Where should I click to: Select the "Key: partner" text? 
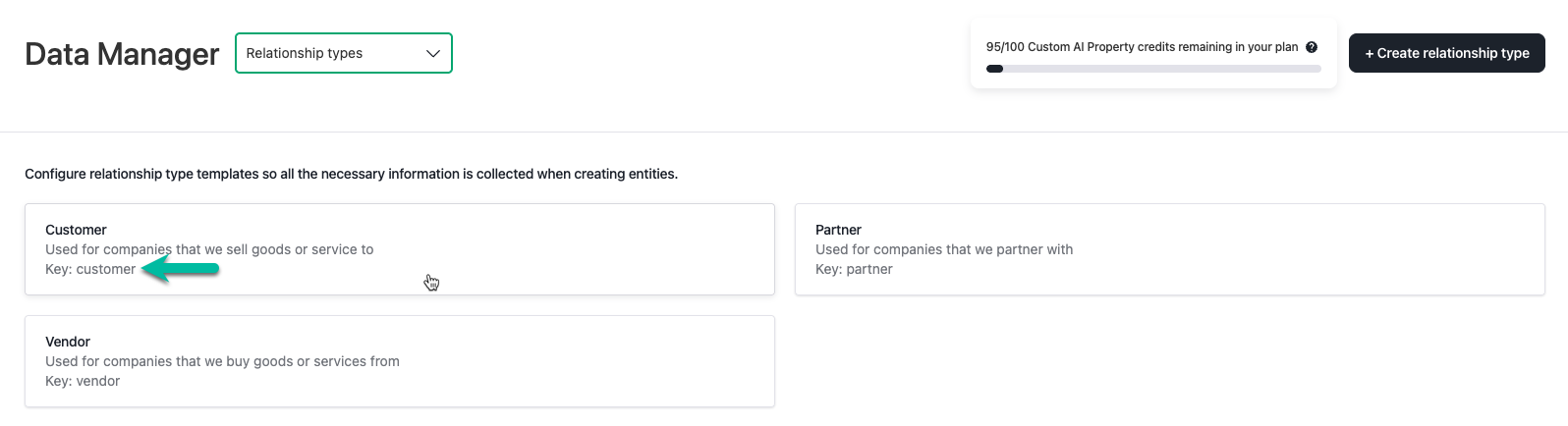pyautogui.click(x=854, y=269)
